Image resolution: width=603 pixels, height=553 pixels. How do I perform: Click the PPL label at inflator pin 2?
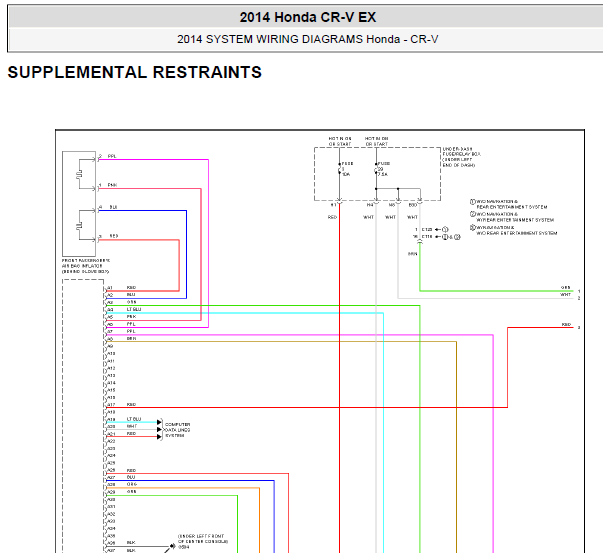click(112, 156)
